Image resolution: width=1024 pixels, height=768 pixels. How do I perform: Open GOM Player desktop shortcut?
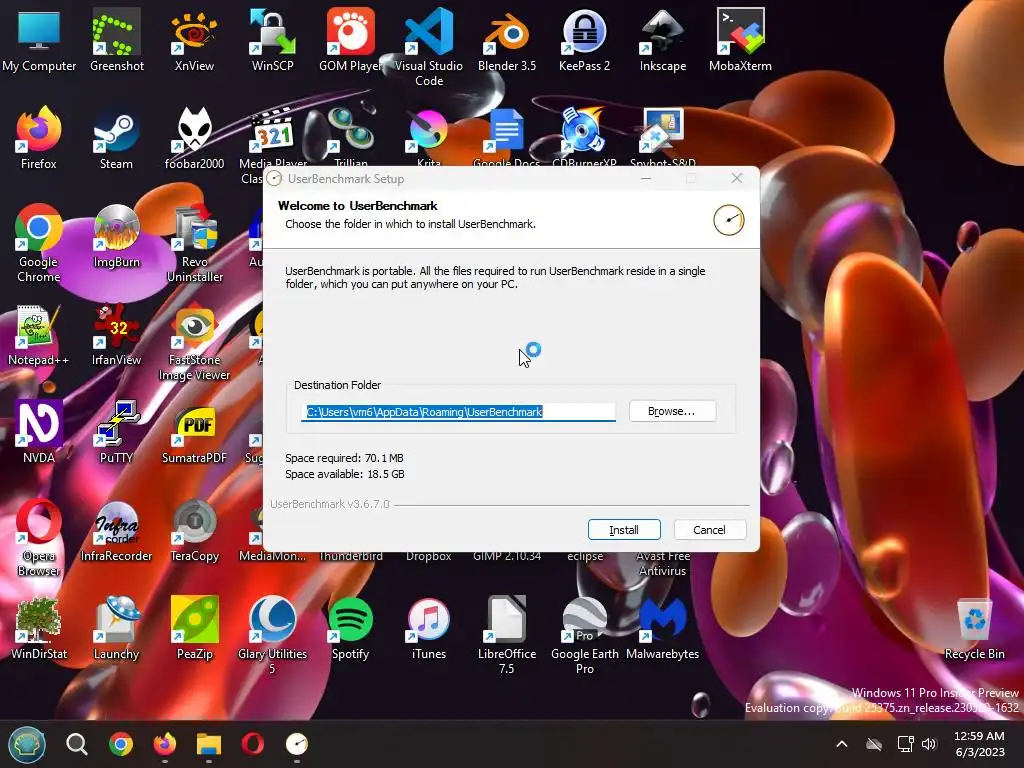click(x=351, y=40)
